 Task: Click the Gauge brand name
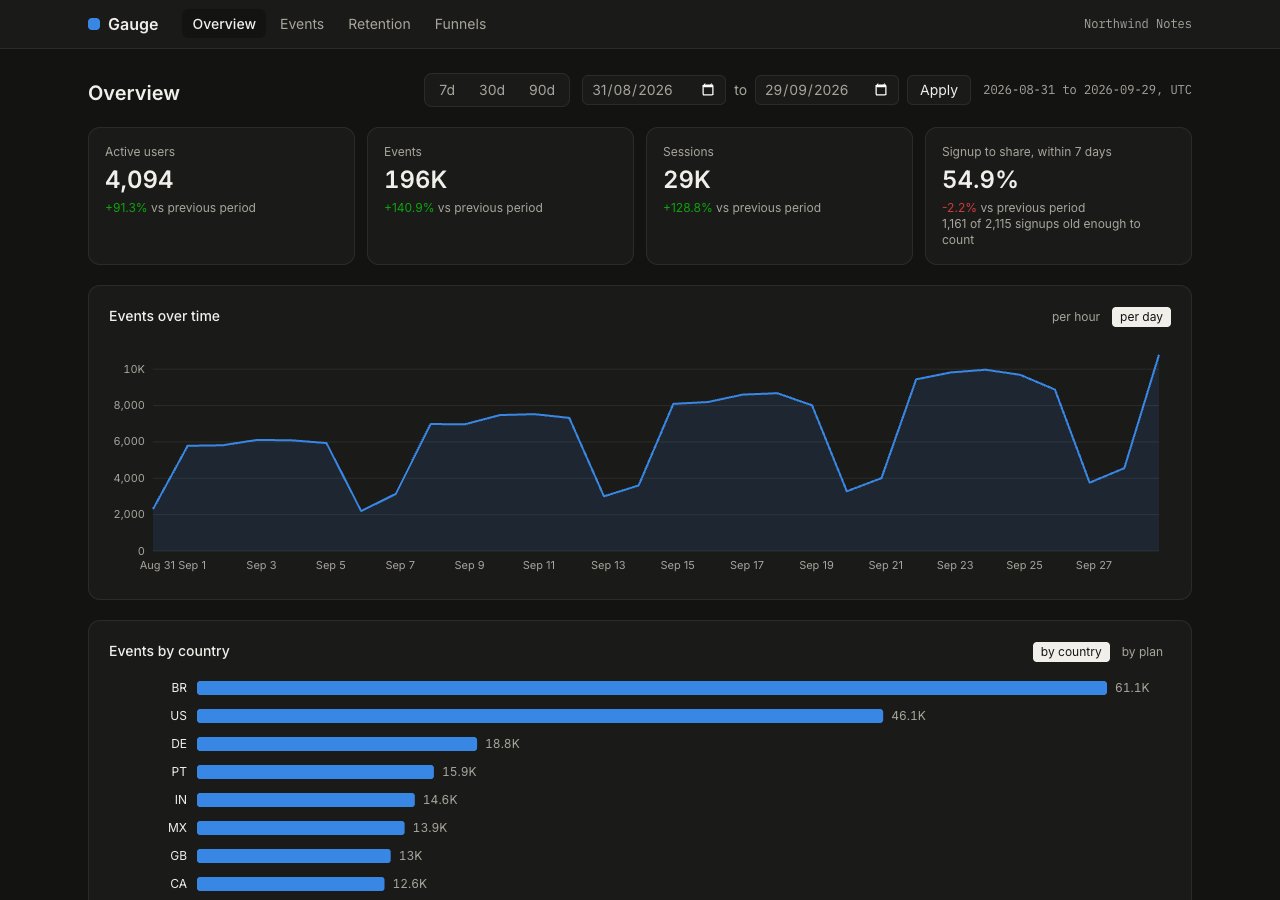pos(133,24)
